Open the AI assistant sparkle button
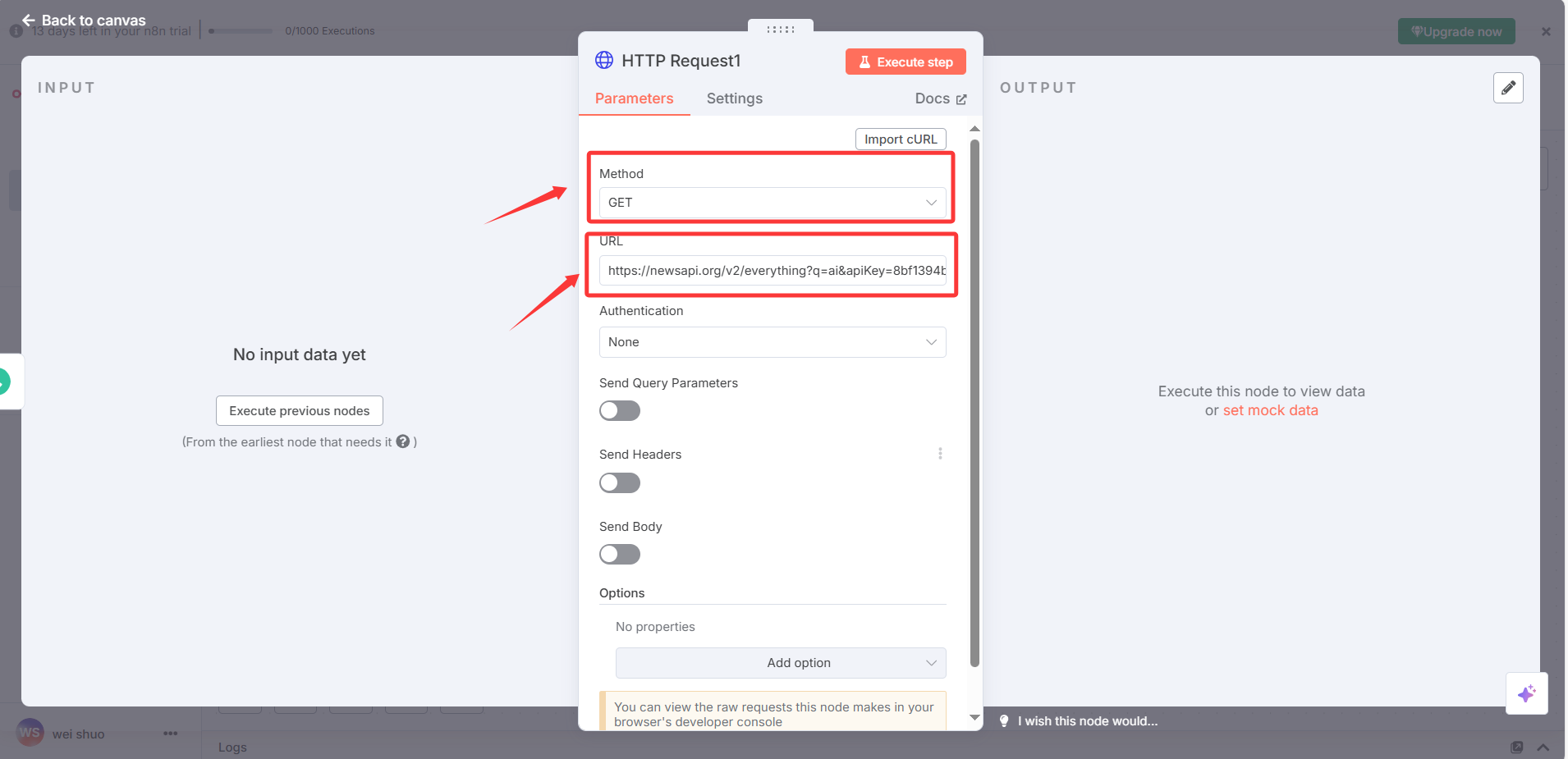The height and width of the screenshot is (759, 1568). 1527,693
